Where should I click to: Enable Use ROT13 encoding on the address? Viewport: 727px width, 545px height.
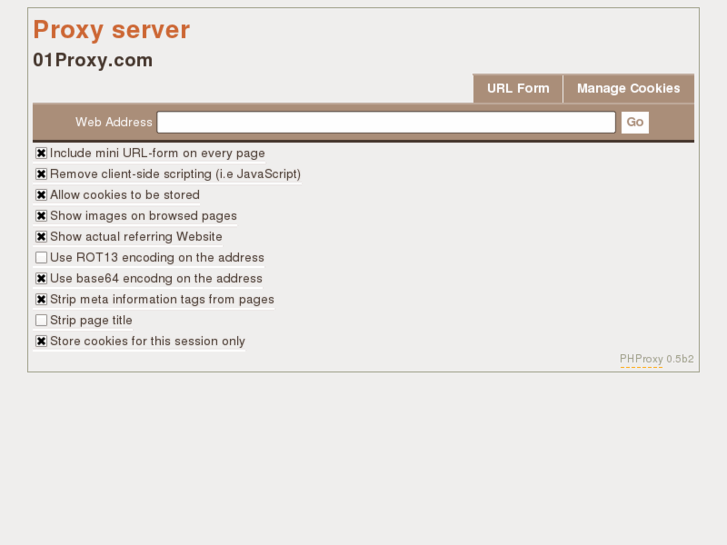tap(41, 257)
